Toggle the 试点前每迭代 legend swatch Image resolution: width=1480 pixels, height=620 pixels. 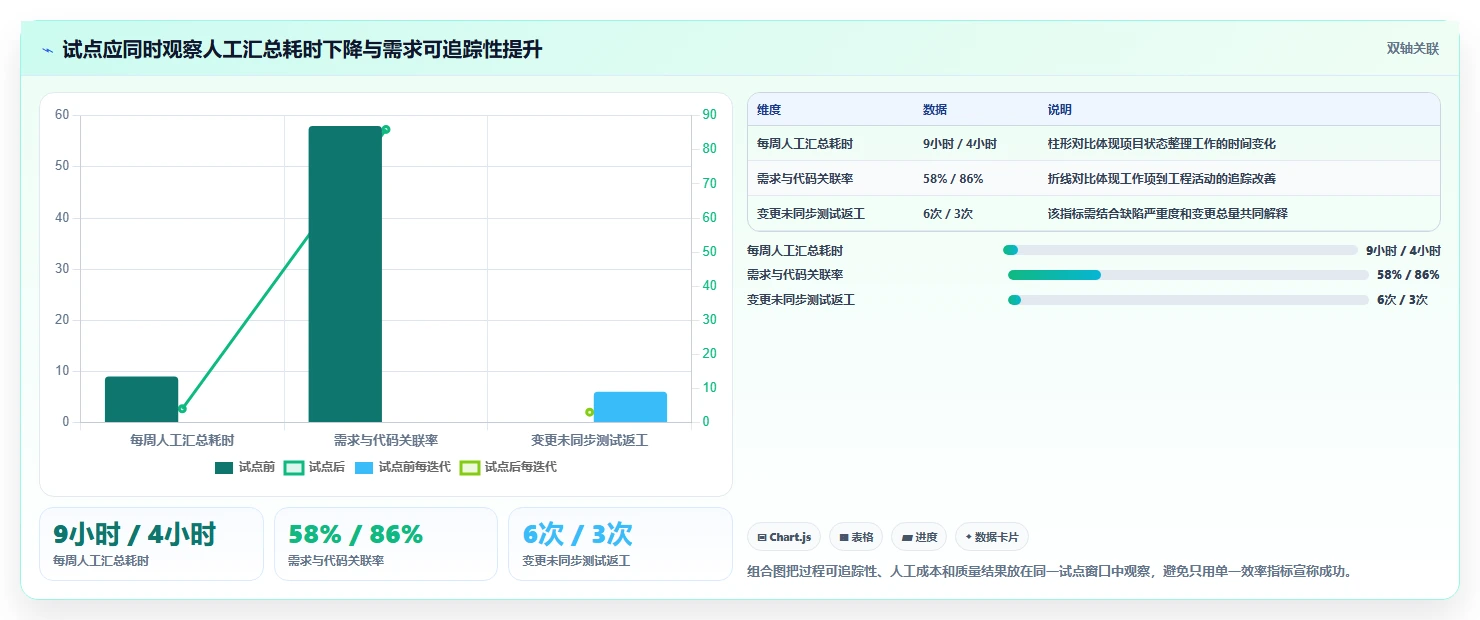(364, 467)
